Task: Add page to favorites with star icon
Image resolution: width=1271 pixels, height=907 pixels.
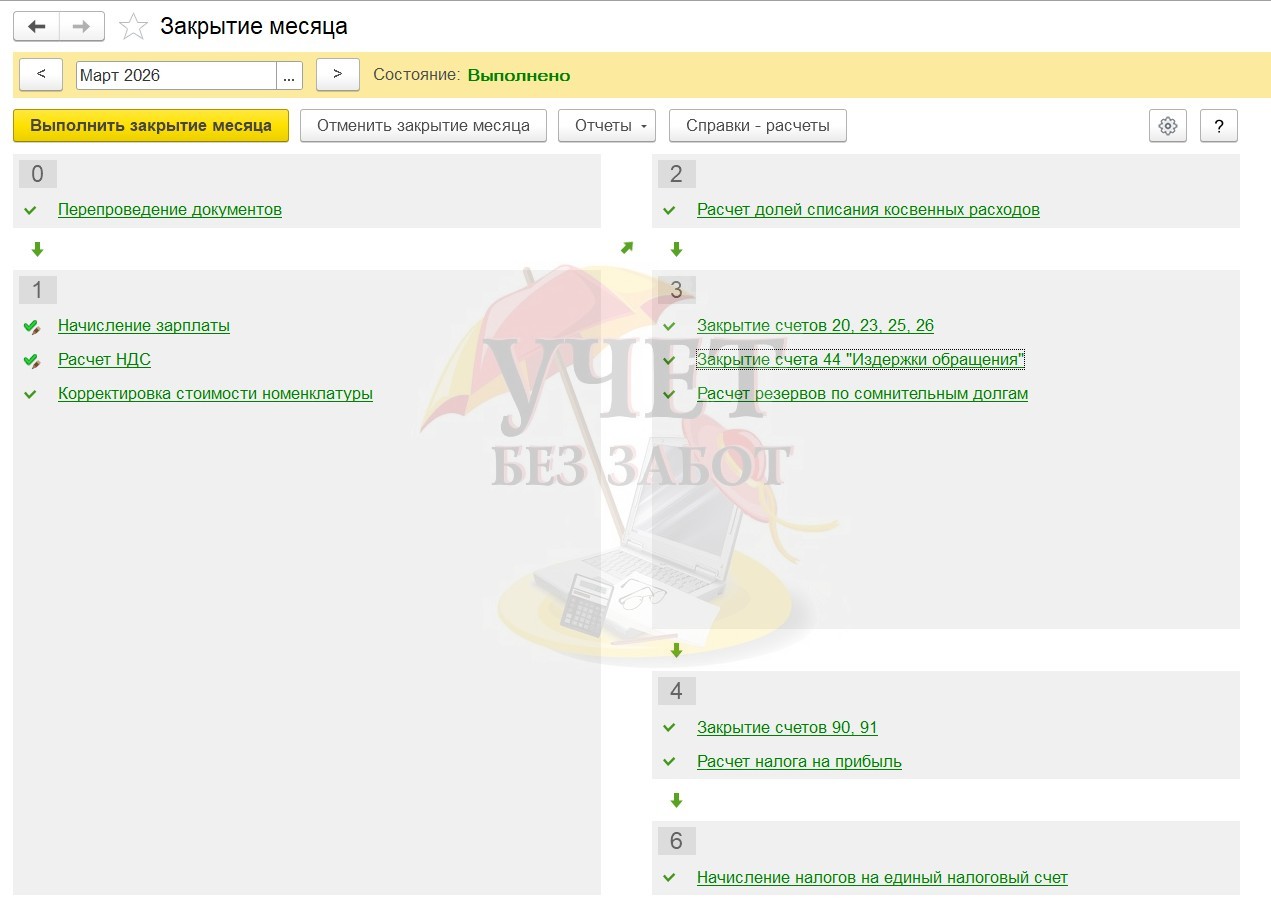Action: [133, 27]
